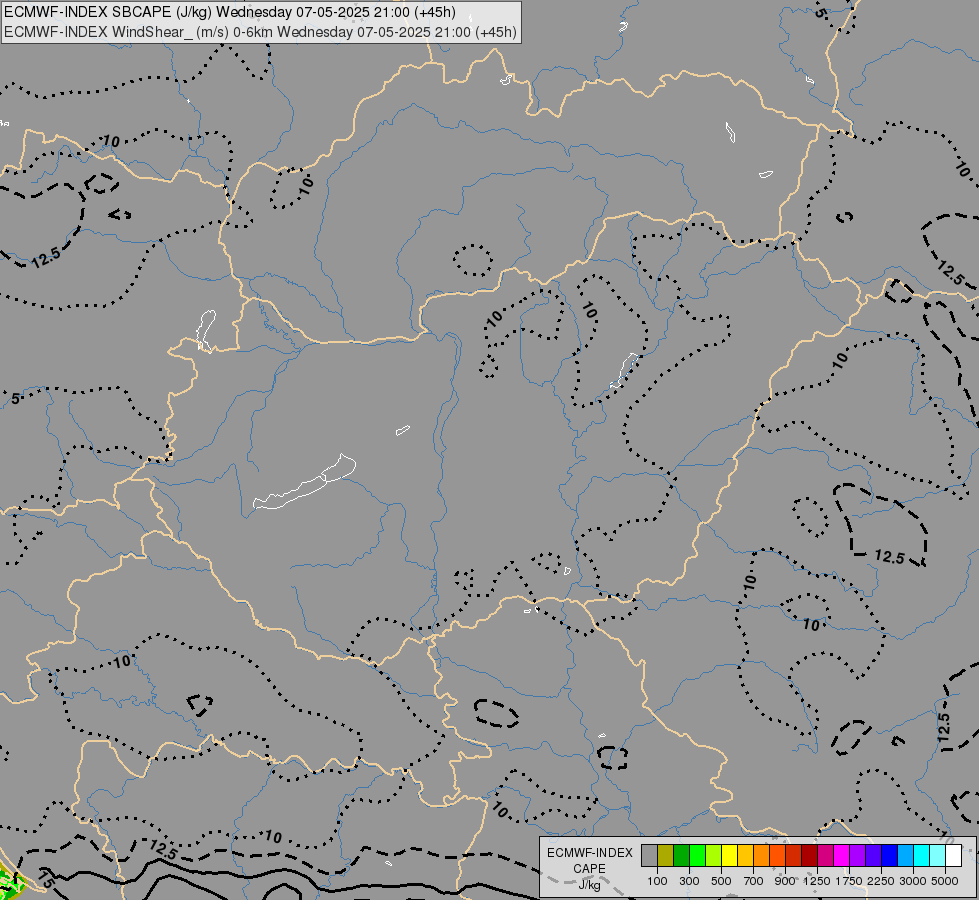The height and width of the screenshot is (900, 979).
Task: Click the 5000 legend value
Action: [x=945, y=881]
